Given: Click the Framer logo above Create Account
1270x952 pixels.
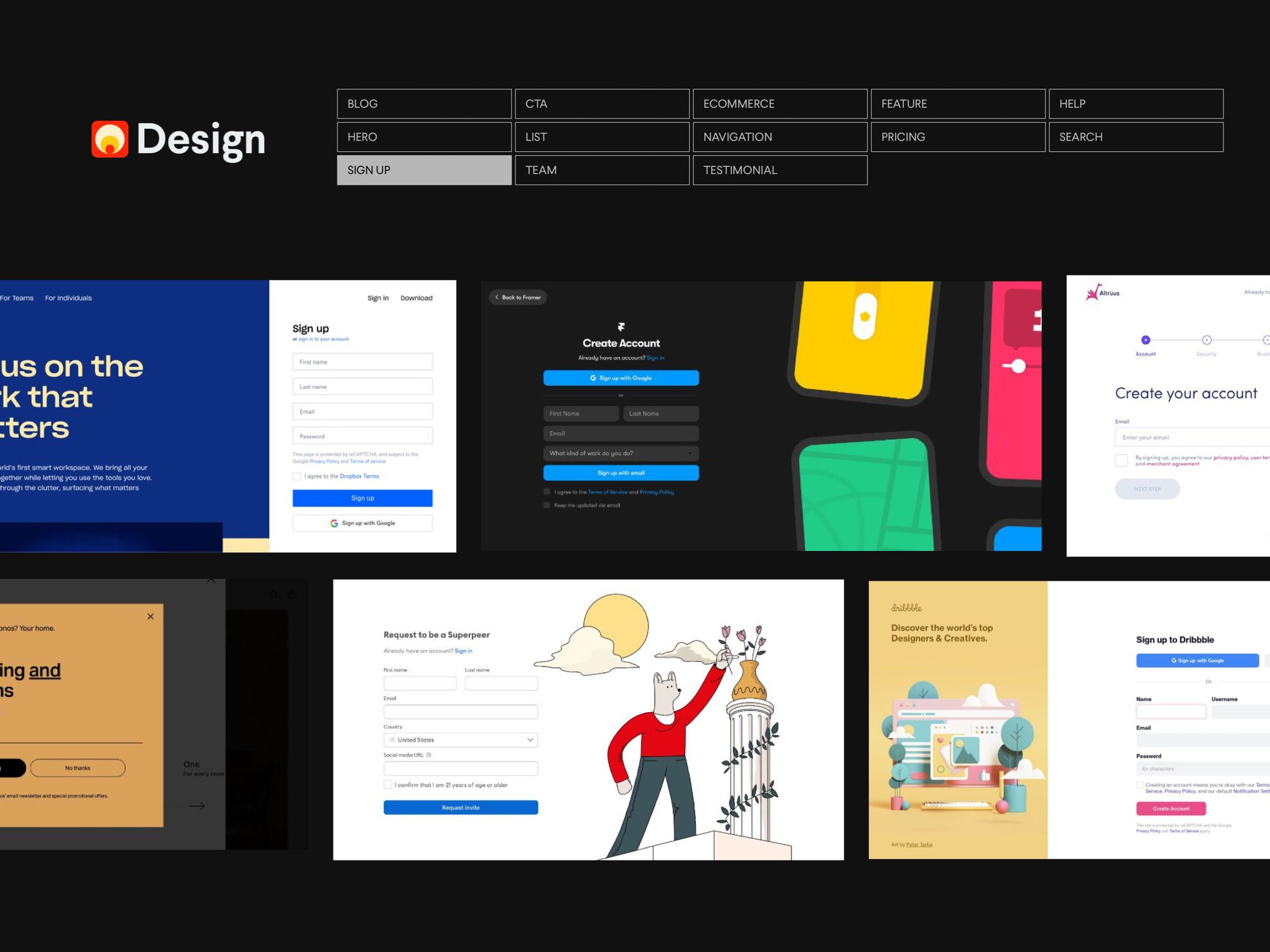Looking at the screenshot, I should point(621,327).
